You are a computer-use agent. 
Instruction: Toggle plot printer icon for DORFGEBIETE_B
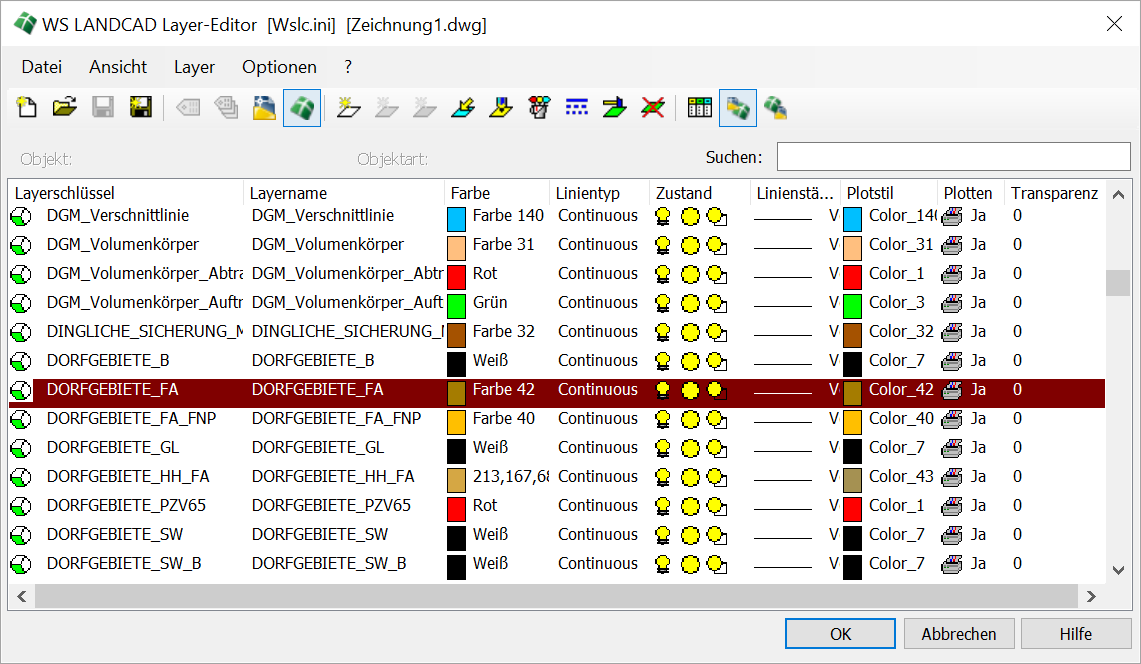point(952,361)
